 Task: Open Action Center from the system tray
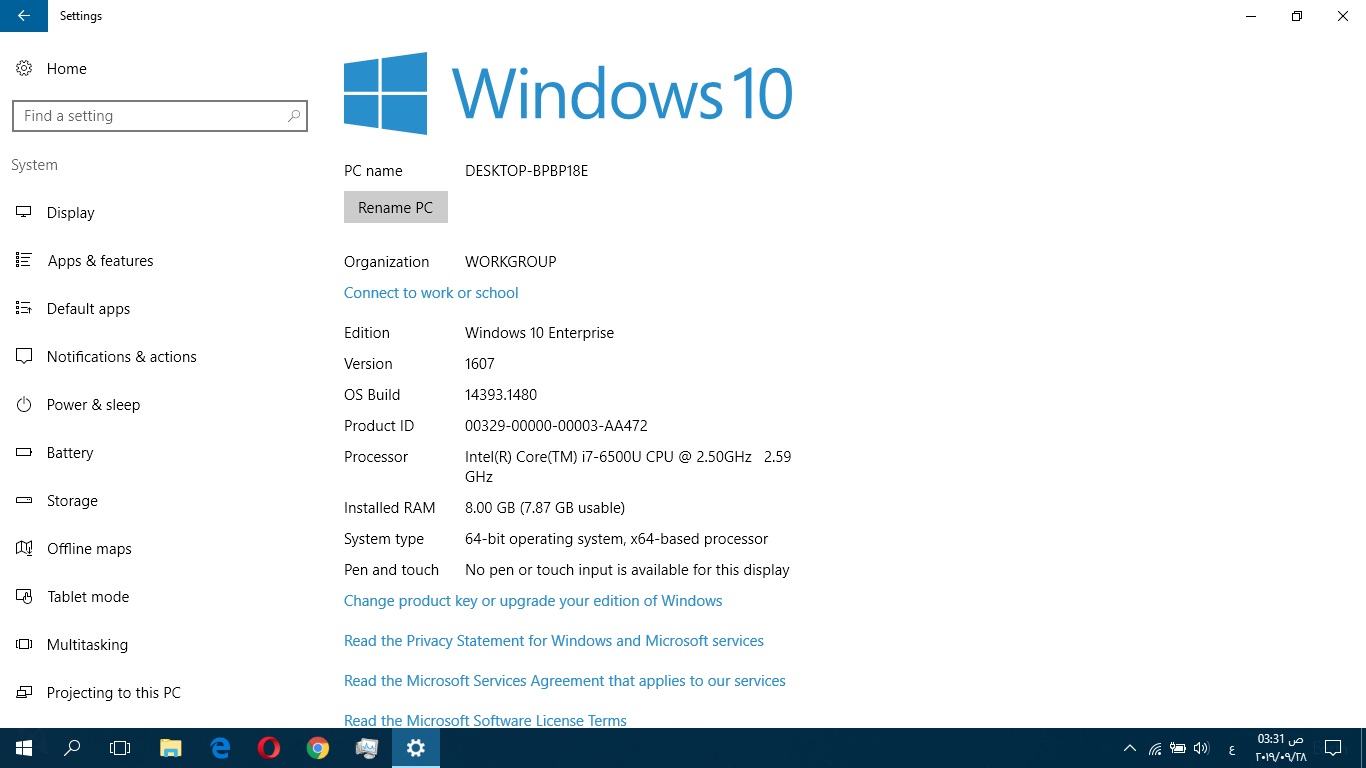click(1333, 747)
